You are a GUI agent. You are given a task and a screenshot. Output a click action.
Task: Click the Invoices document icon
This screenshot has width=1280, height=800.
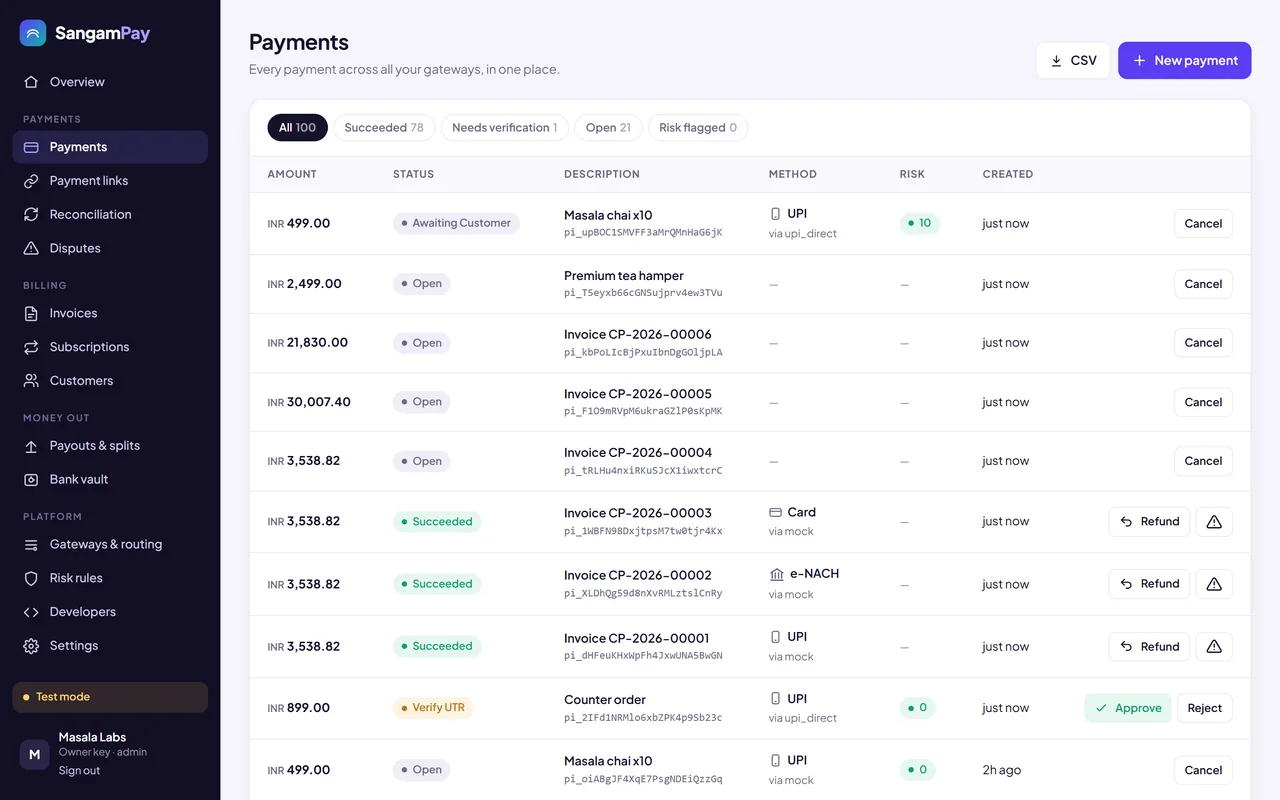(31, 314)
